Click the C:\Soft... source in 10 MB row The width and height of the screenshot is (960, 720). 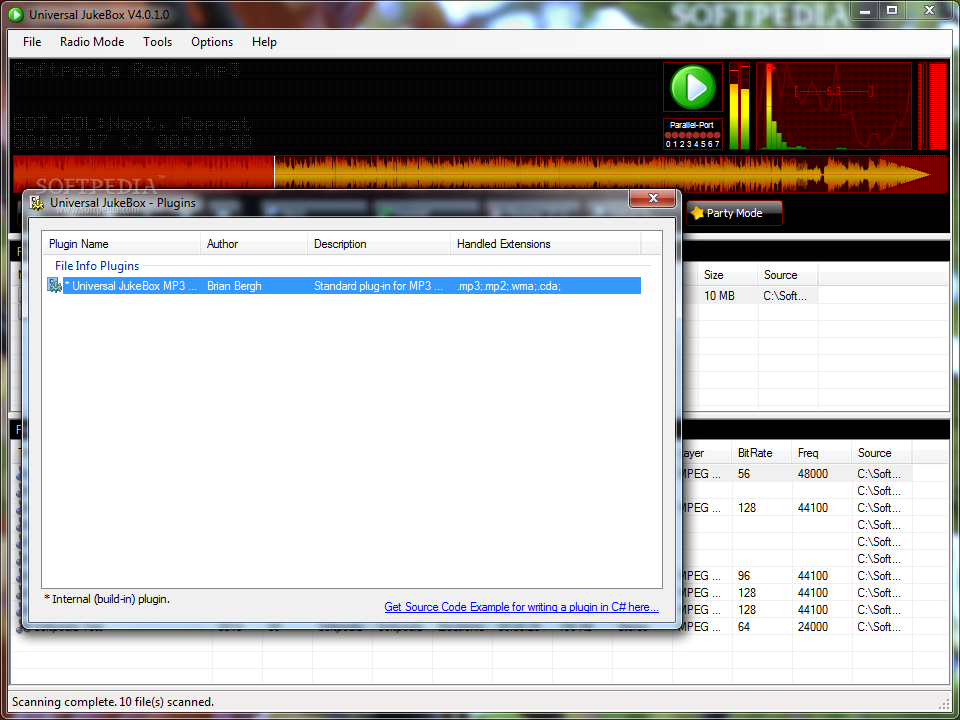pyautogui.click(x=785, y=296)
